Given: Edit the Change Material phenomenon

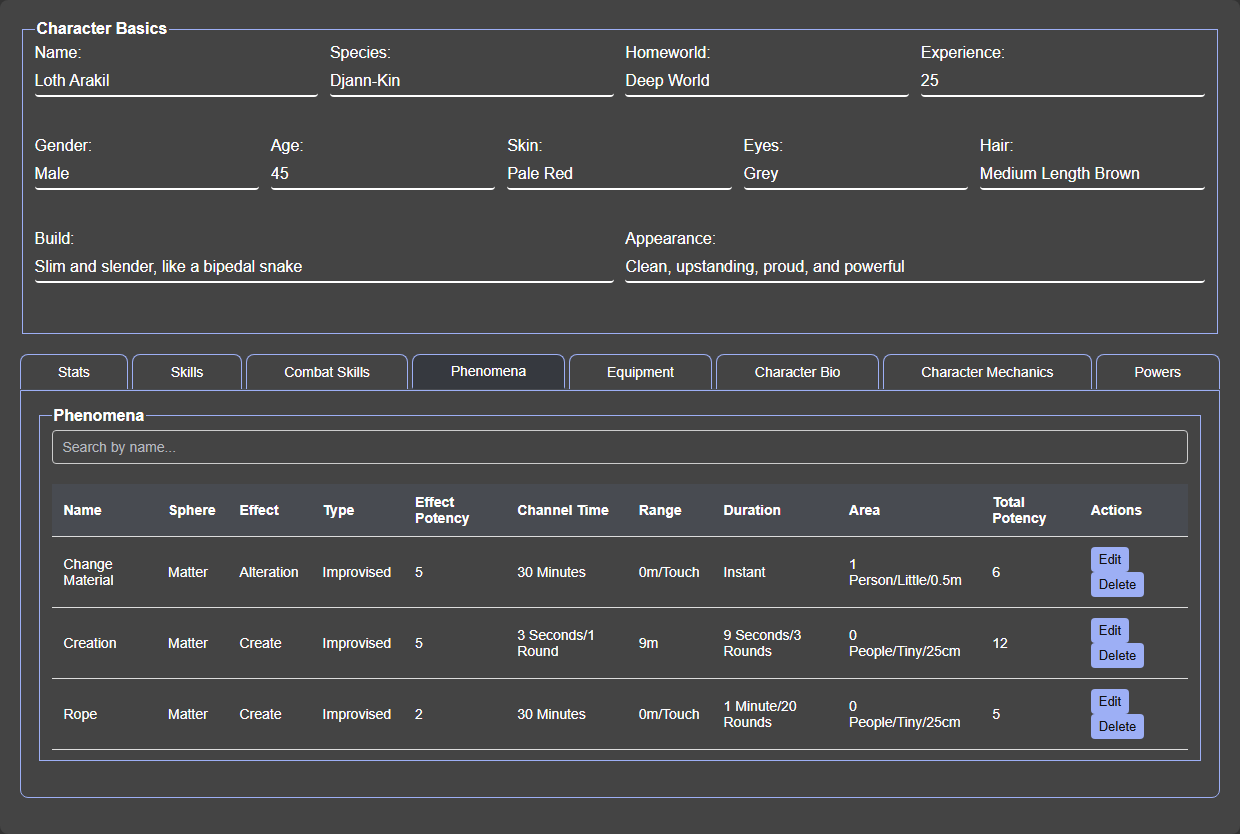Looking at the screenshot, I should (x=1110, y=559).
